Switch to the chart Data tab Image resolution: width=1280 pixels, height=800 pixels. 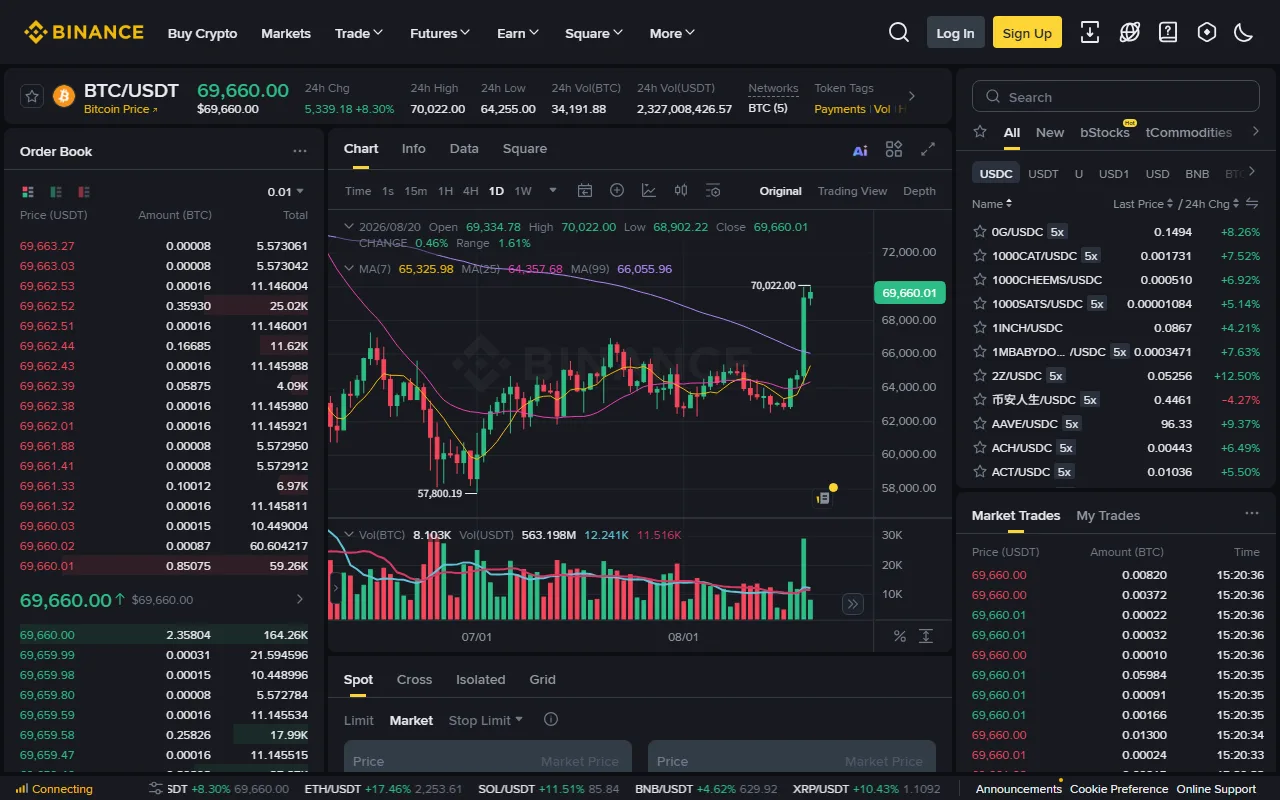464,148
